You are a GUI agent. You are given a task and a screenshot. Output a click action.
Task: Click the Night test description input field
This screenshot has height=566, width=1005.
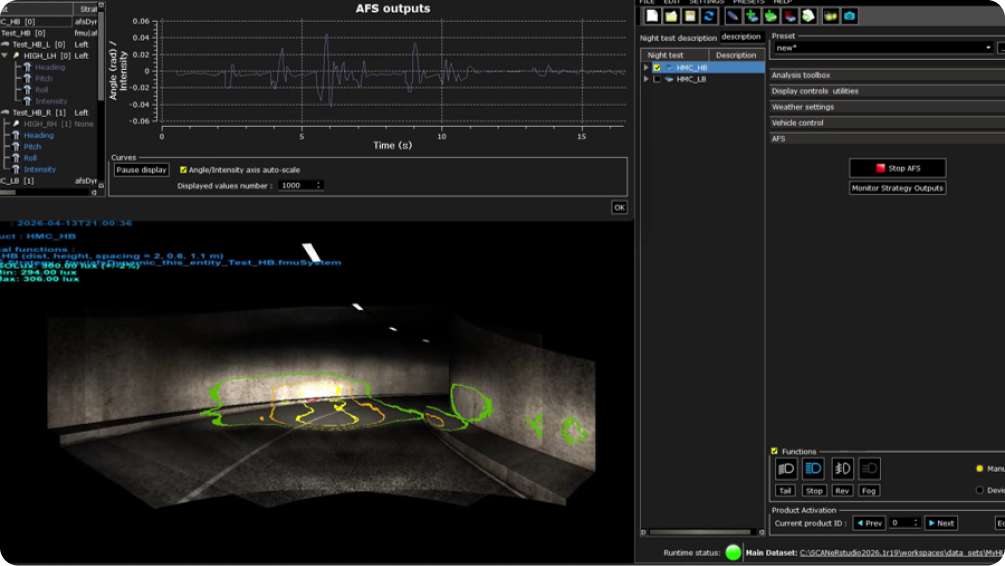click(x=742, y=37)
